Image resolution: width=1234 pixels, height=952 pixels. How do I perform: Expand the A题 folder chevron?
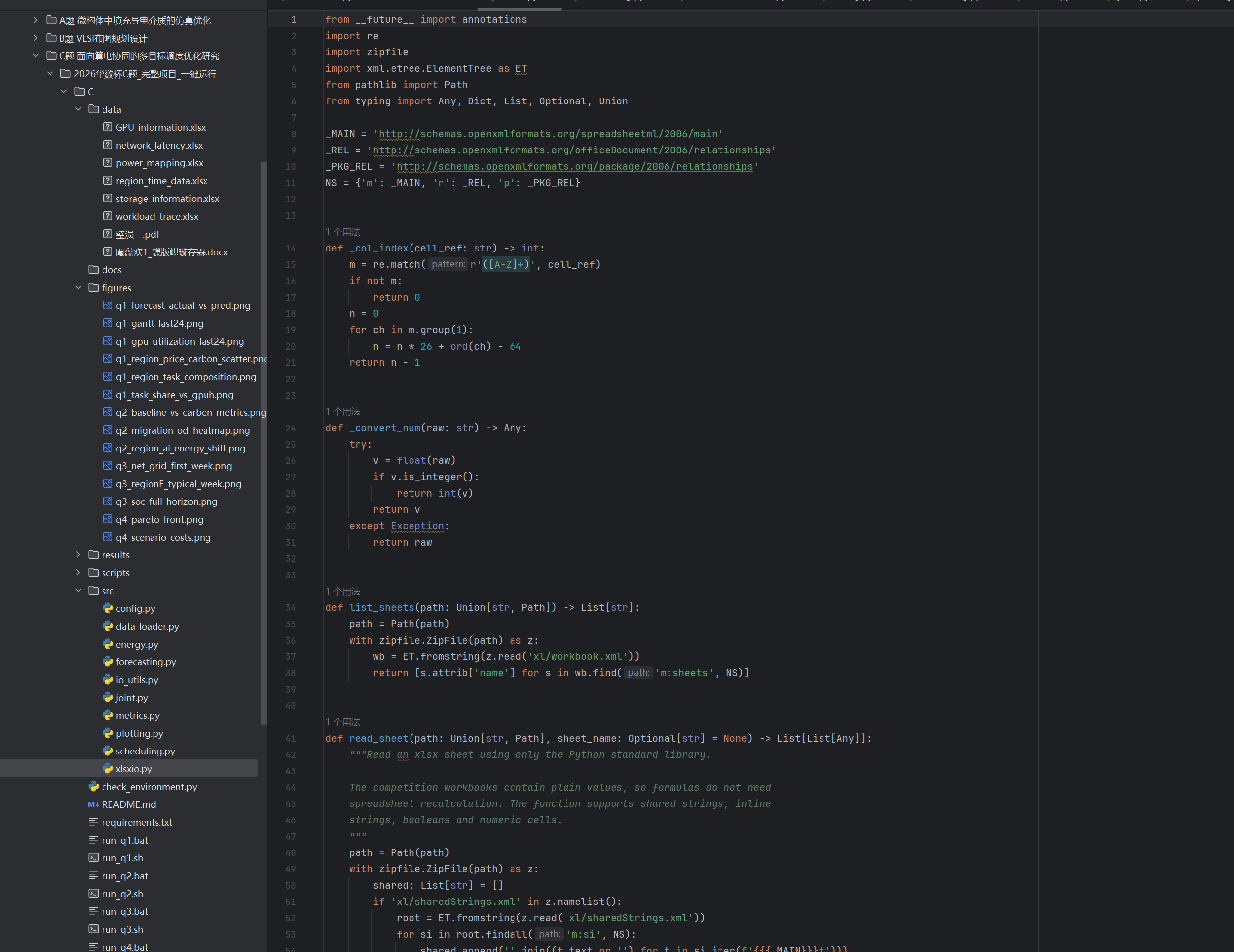tap(36, 20)
